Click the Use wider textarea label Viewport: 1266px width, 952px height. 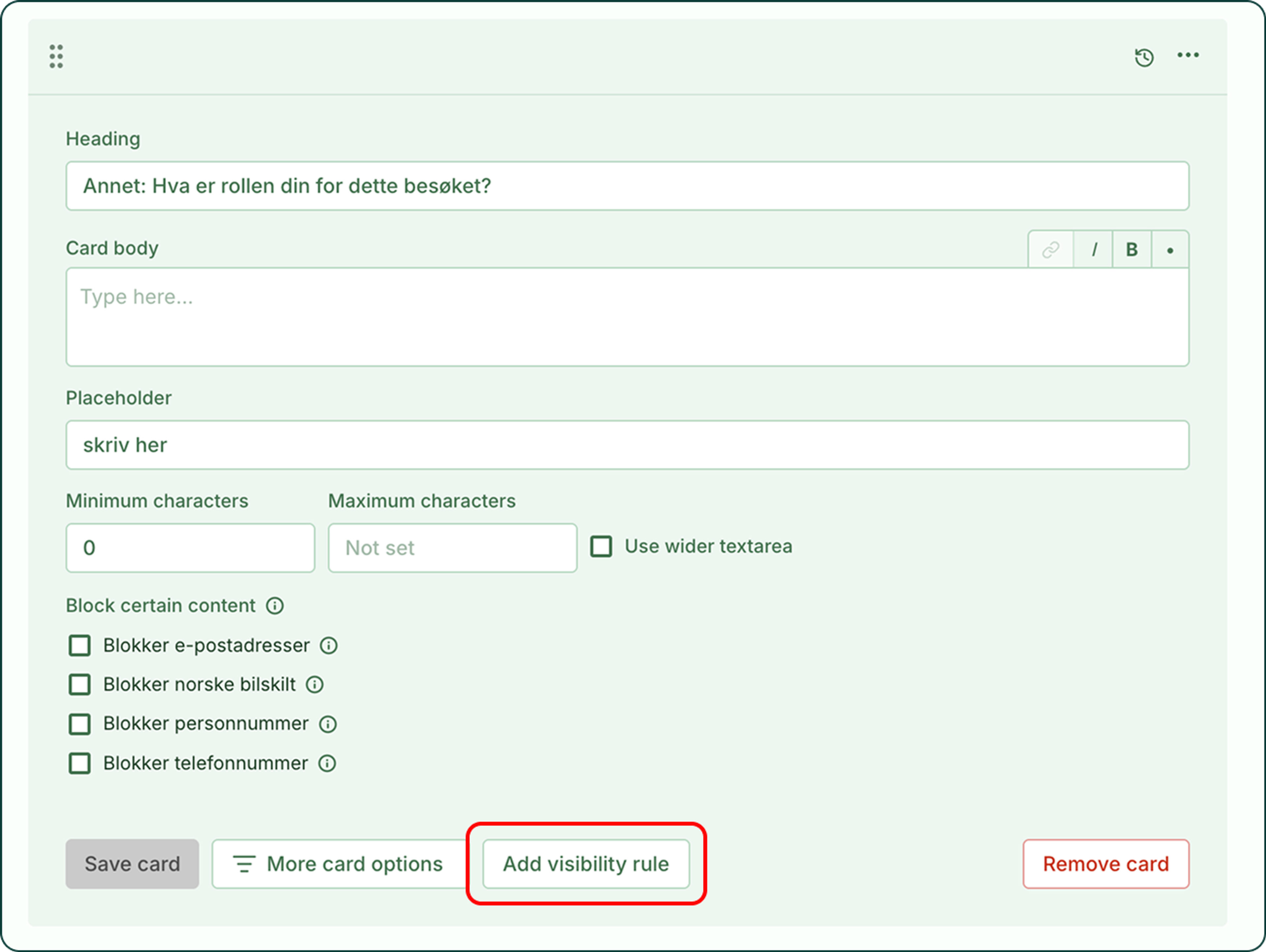[708, 546]
